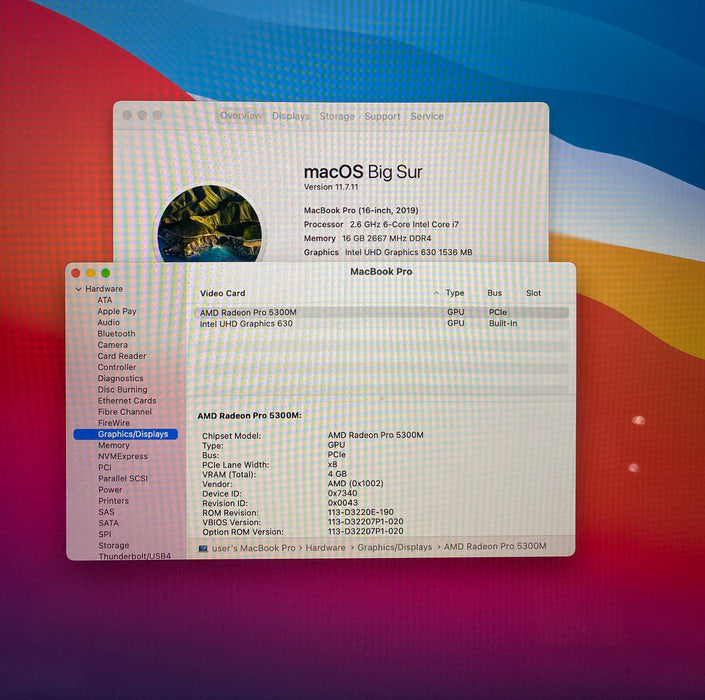Select SATA in the sidebar
This screenshot has width=705, height=700.
pyautogui.click(x=109, y=523)
